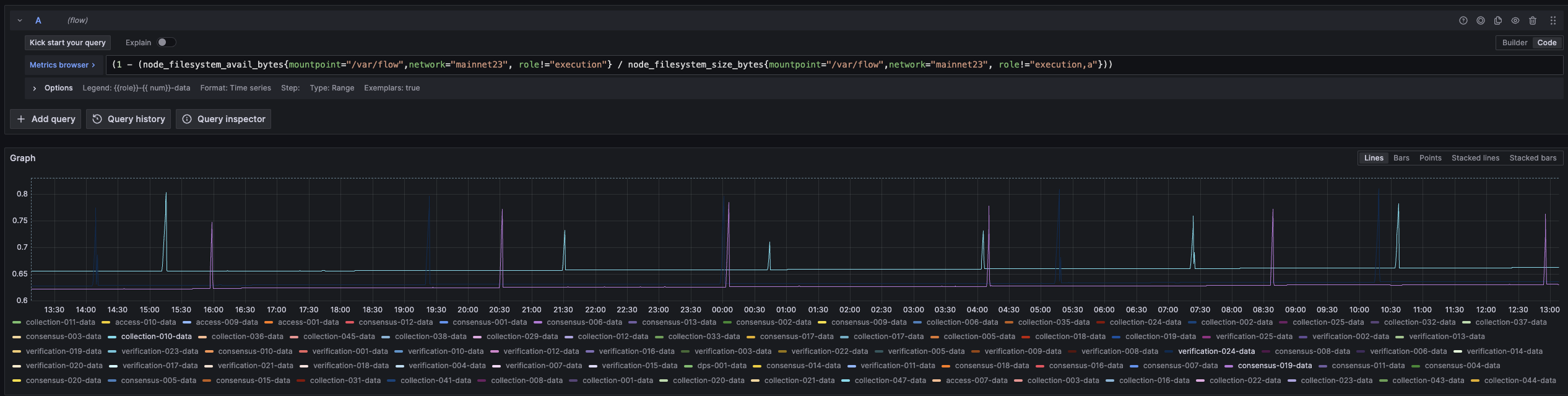The width and height of the screenshot is (1568, 396).
Task: Click the query name letter A
Action: [38, 20]
